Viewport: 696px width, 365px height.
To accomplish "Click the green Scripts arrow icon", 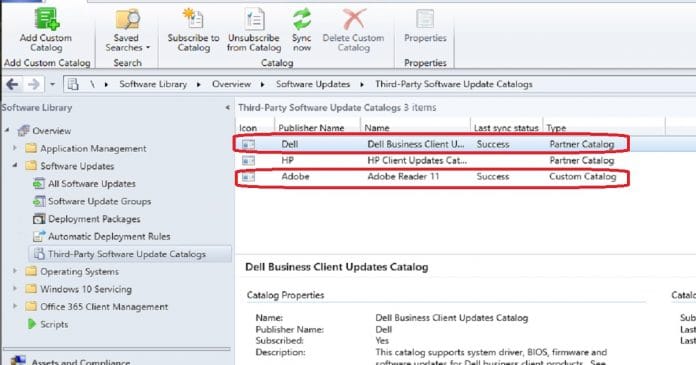I will coord(31,324).
